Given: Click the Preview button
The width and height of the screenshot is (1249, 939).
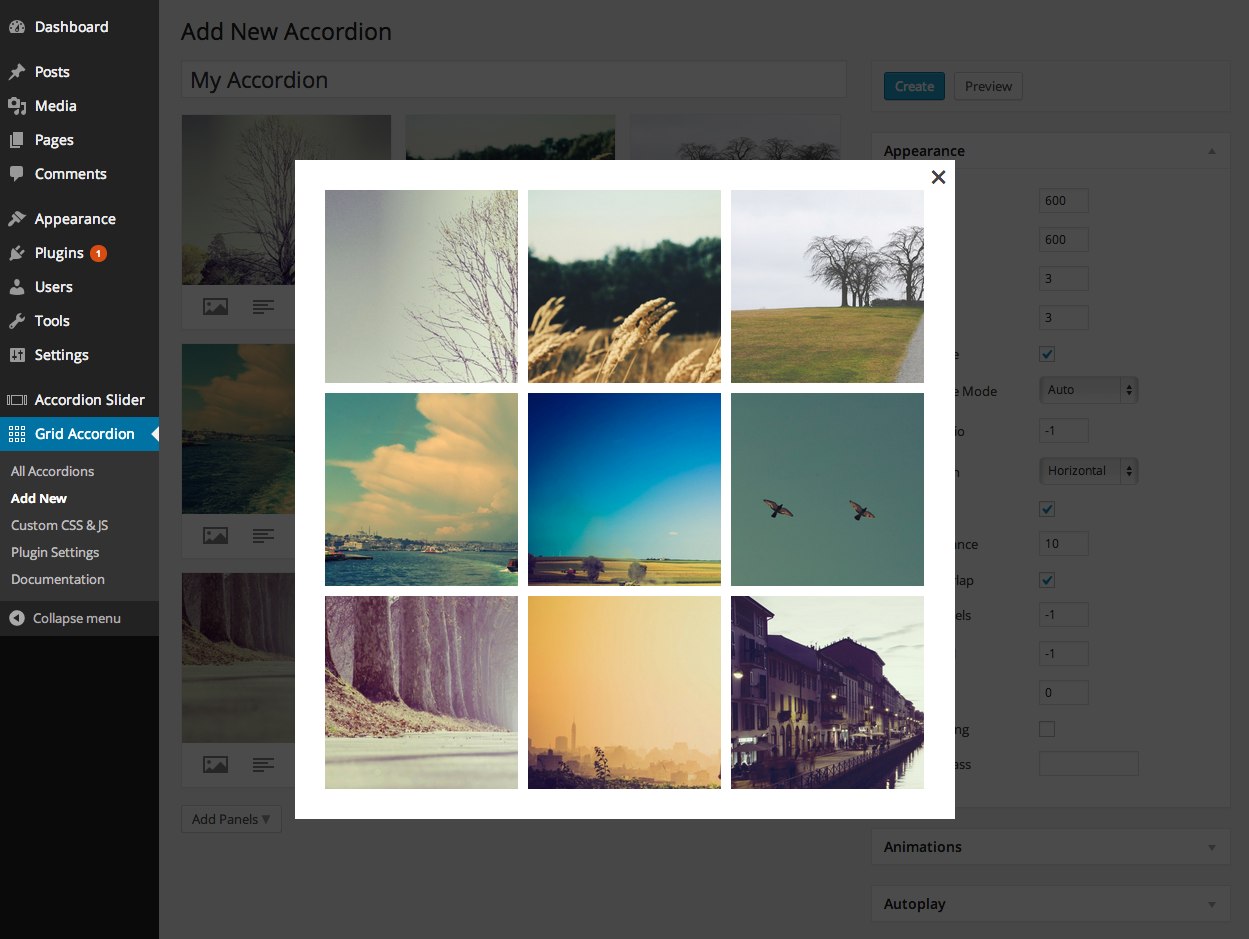Looking at the screenshot, I should pos(988,86).
